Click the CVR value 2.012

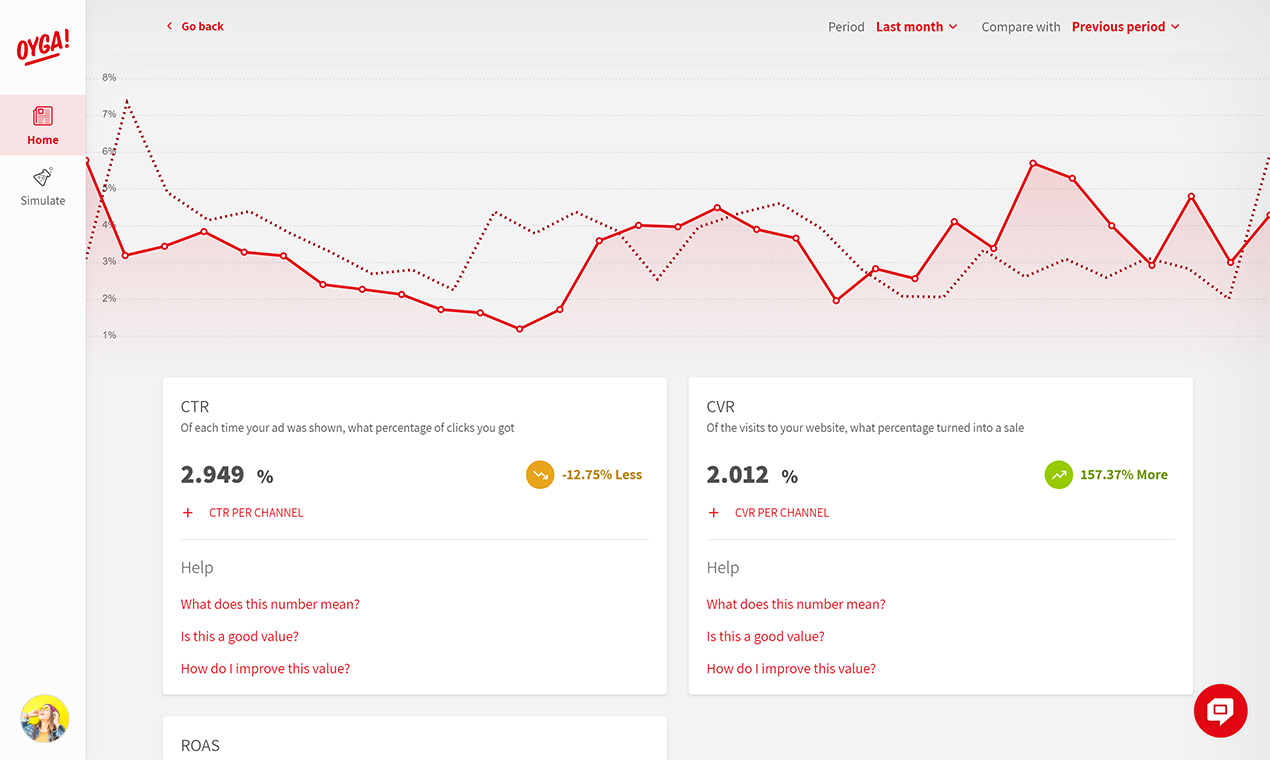(738, 475)
